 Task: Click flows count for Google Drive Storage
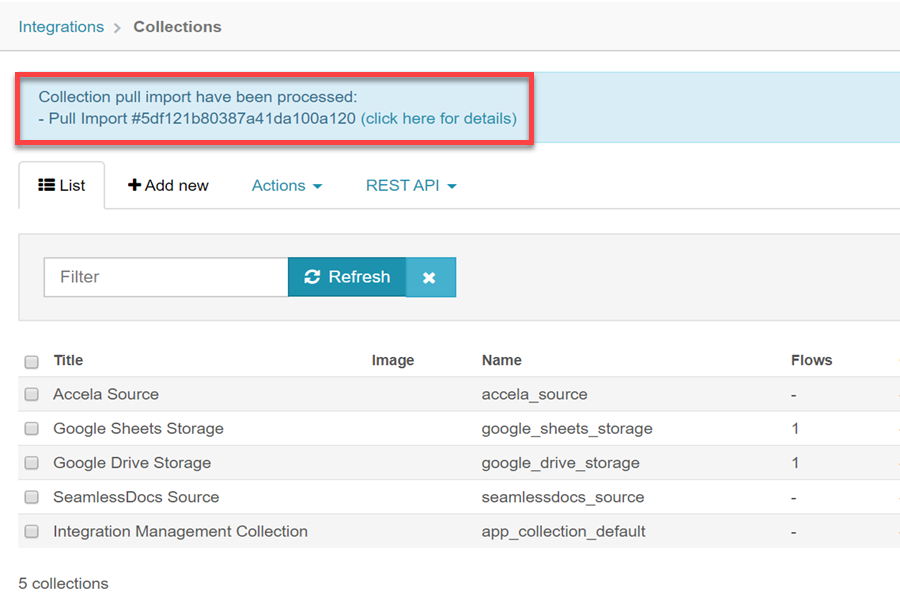tap(795, 463)
